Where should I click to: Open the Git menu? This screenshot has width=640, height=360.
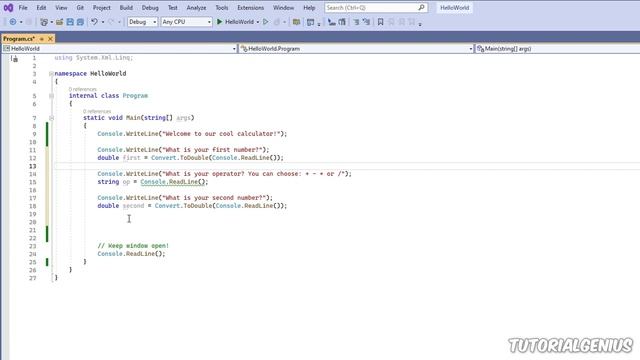pyautogui.click(x=80, y=8)
